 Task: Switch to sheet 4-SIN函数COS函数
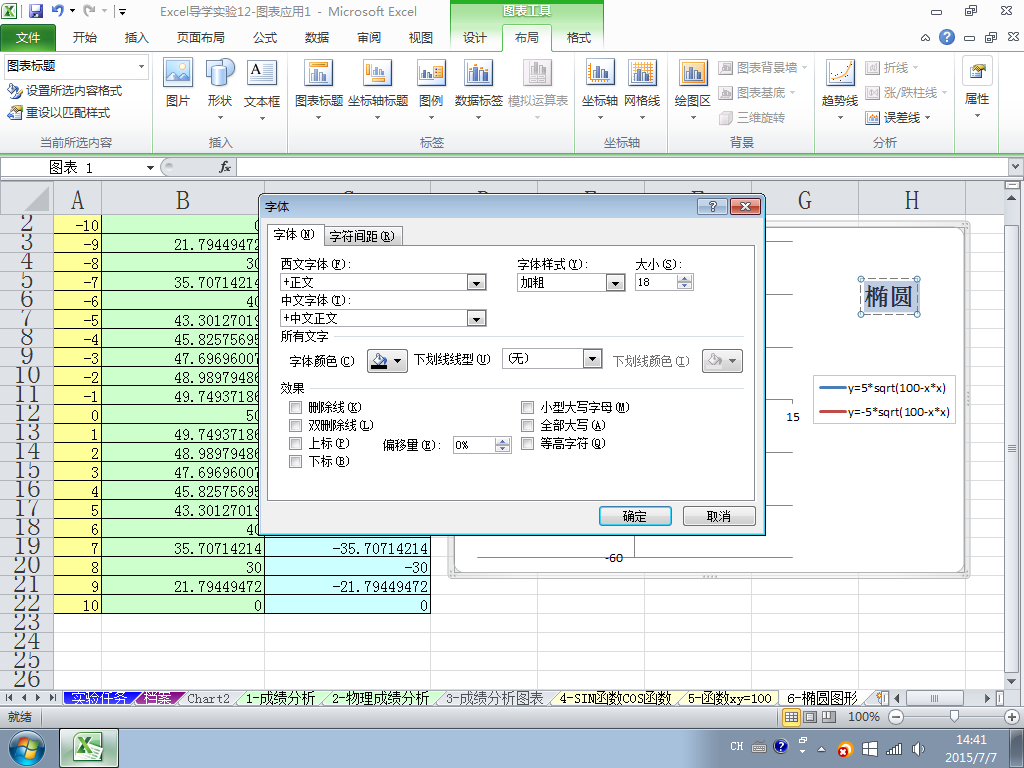click(x=616, y=698)
